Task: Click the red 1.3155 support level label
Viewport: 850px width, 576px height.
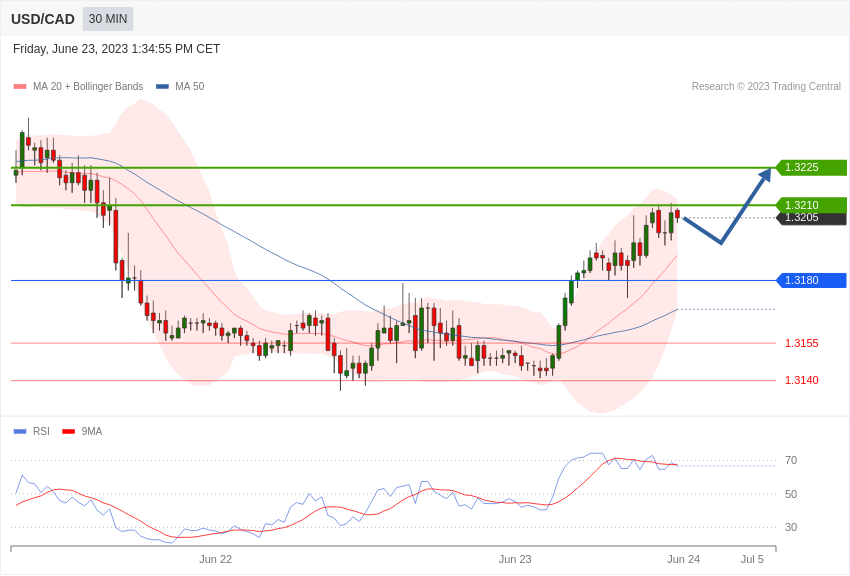Action: [x=801, y=343]
